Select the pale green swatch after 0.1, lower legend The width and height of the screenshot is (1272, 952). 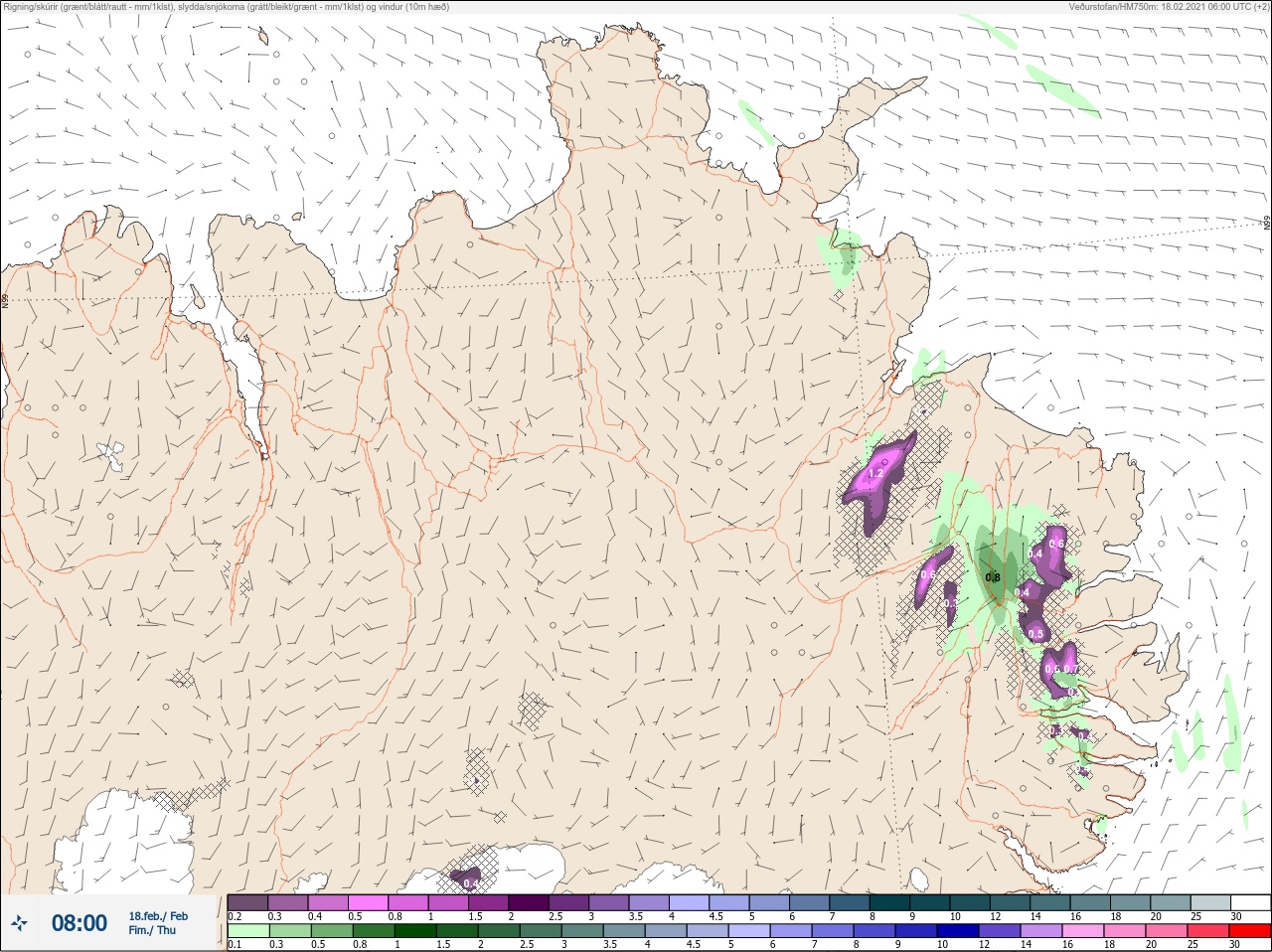click(248, 931)
